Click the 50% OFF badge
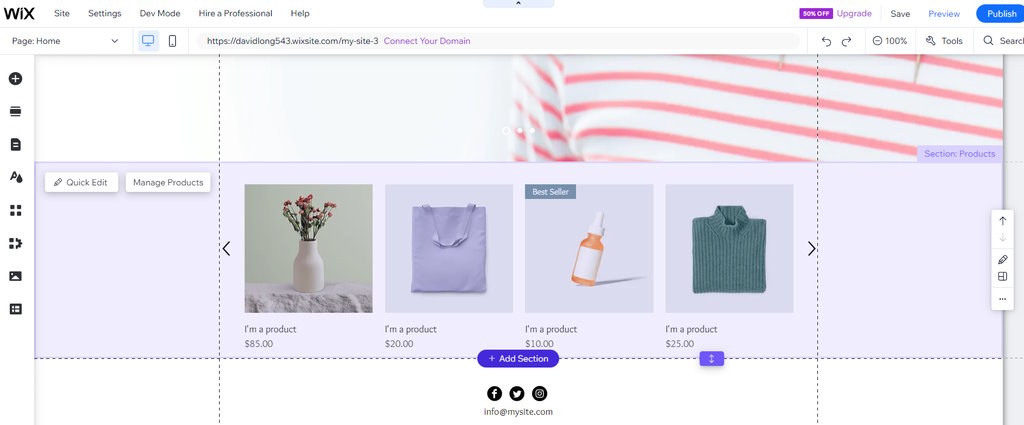The image size is (1024, 425). 816,14
